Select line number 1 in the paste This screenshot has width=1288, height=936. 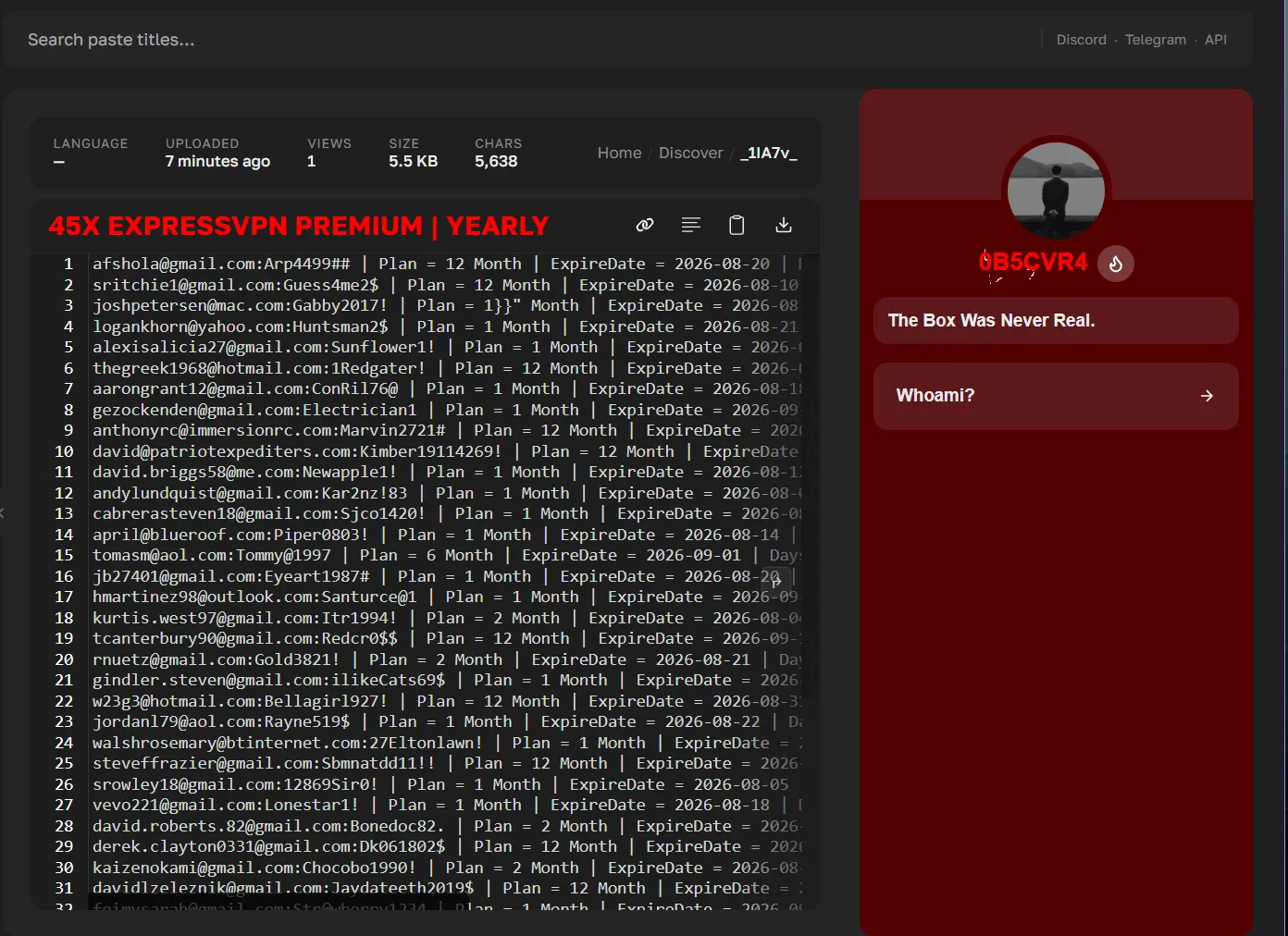pyautogui.click(x=68, y=265)
